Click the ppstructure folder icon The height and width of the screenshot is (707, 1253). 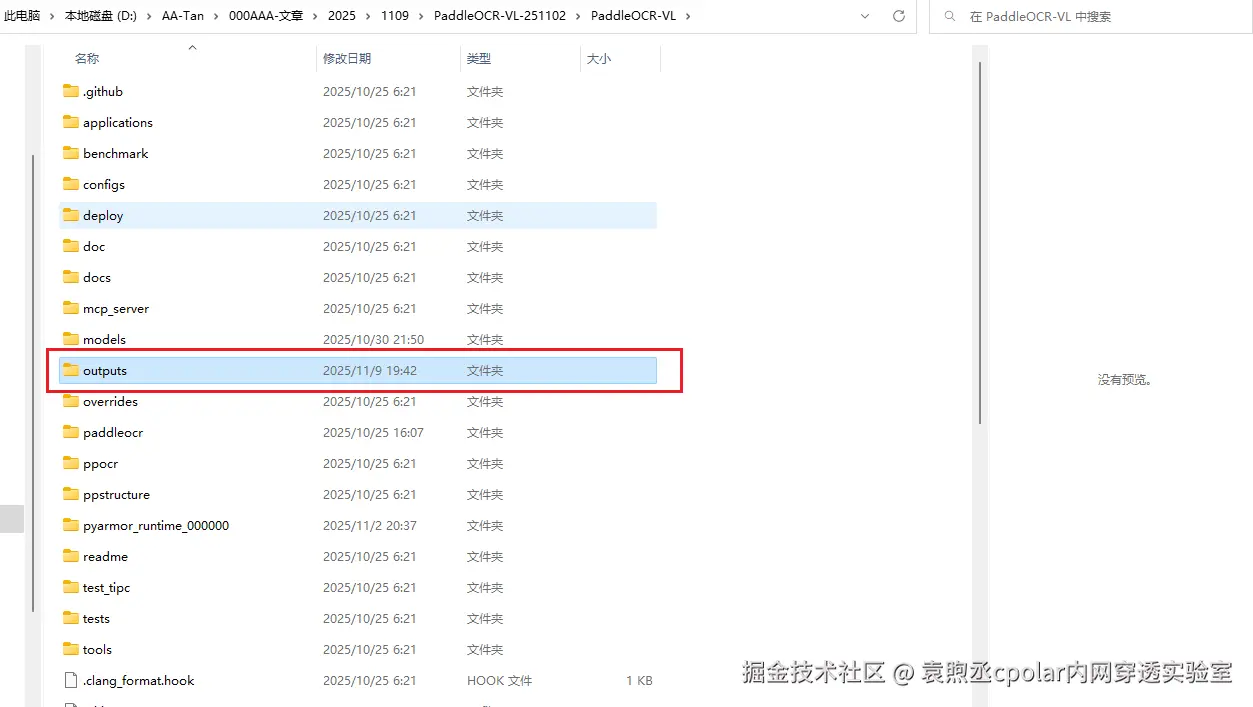(70, 494)
